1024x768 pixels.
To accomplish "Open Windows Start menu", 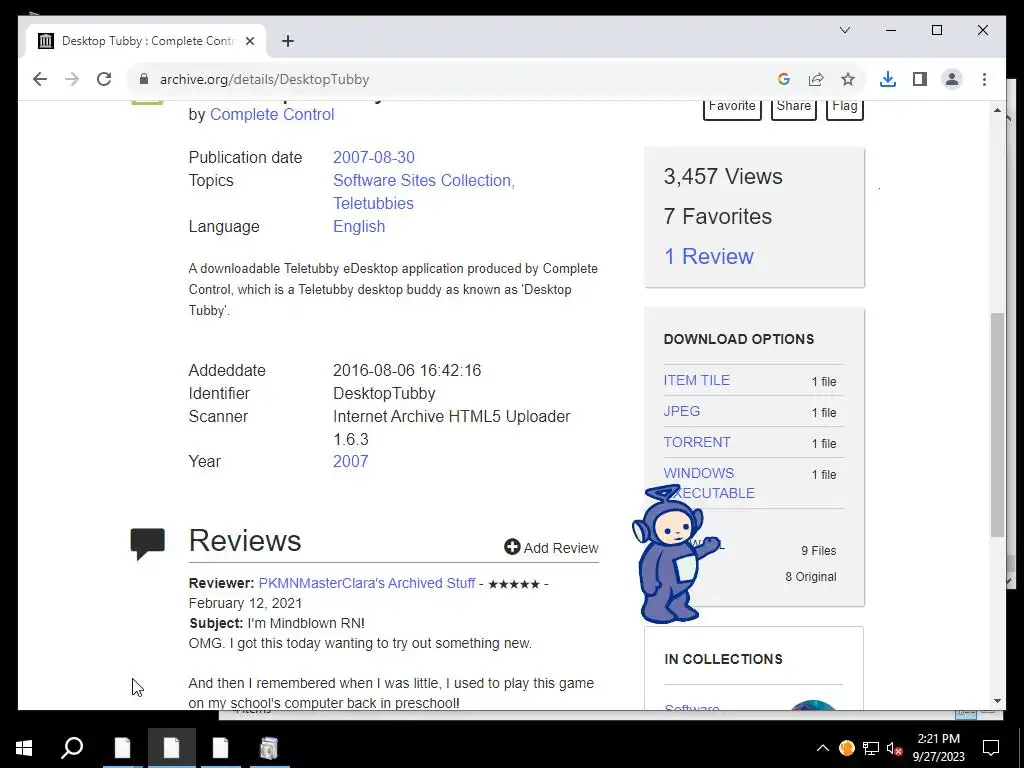I will [24, 748].
